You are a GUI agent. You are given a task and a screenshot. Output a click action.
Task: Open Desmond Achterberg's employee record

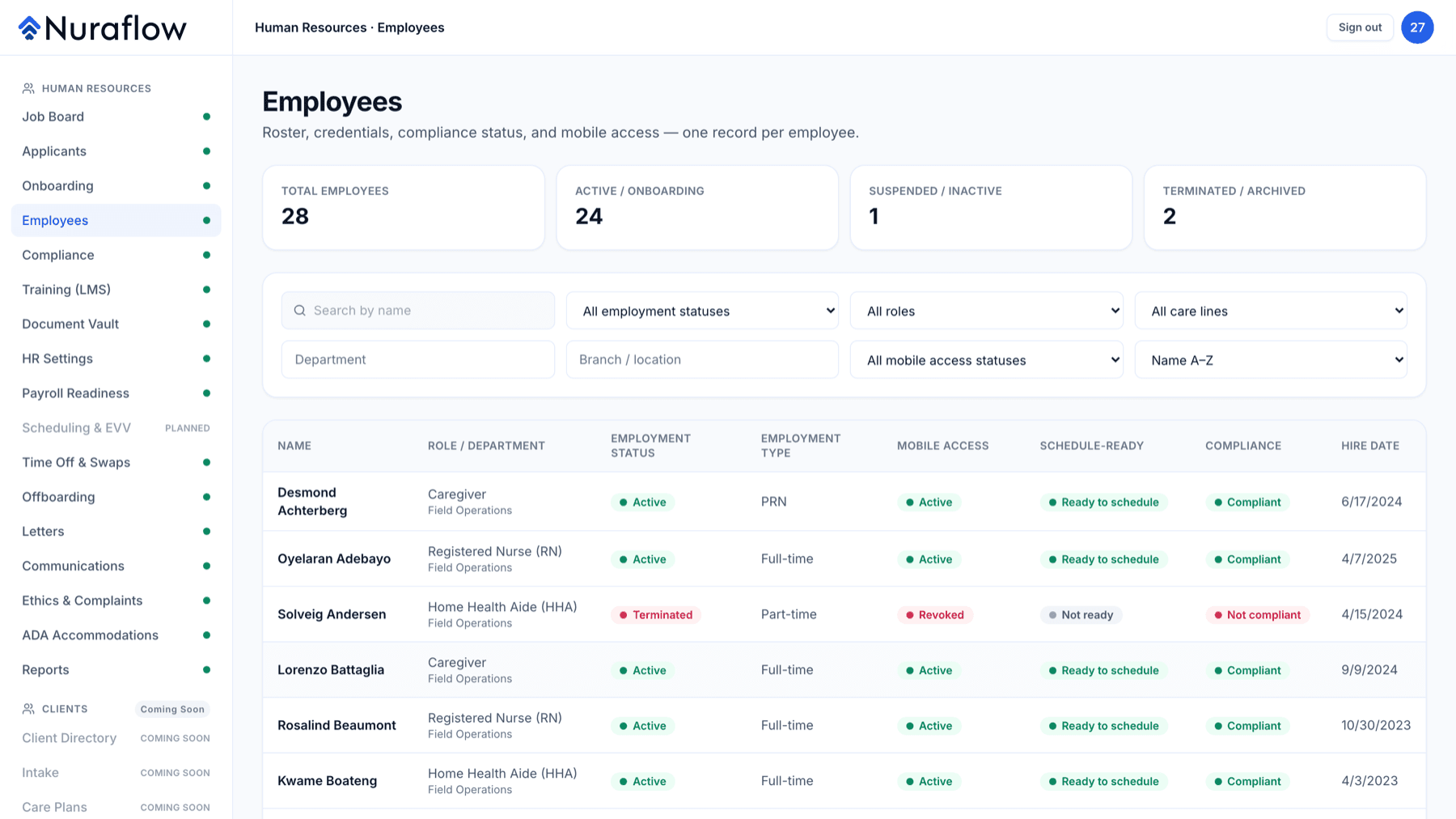tap(844, 502)
